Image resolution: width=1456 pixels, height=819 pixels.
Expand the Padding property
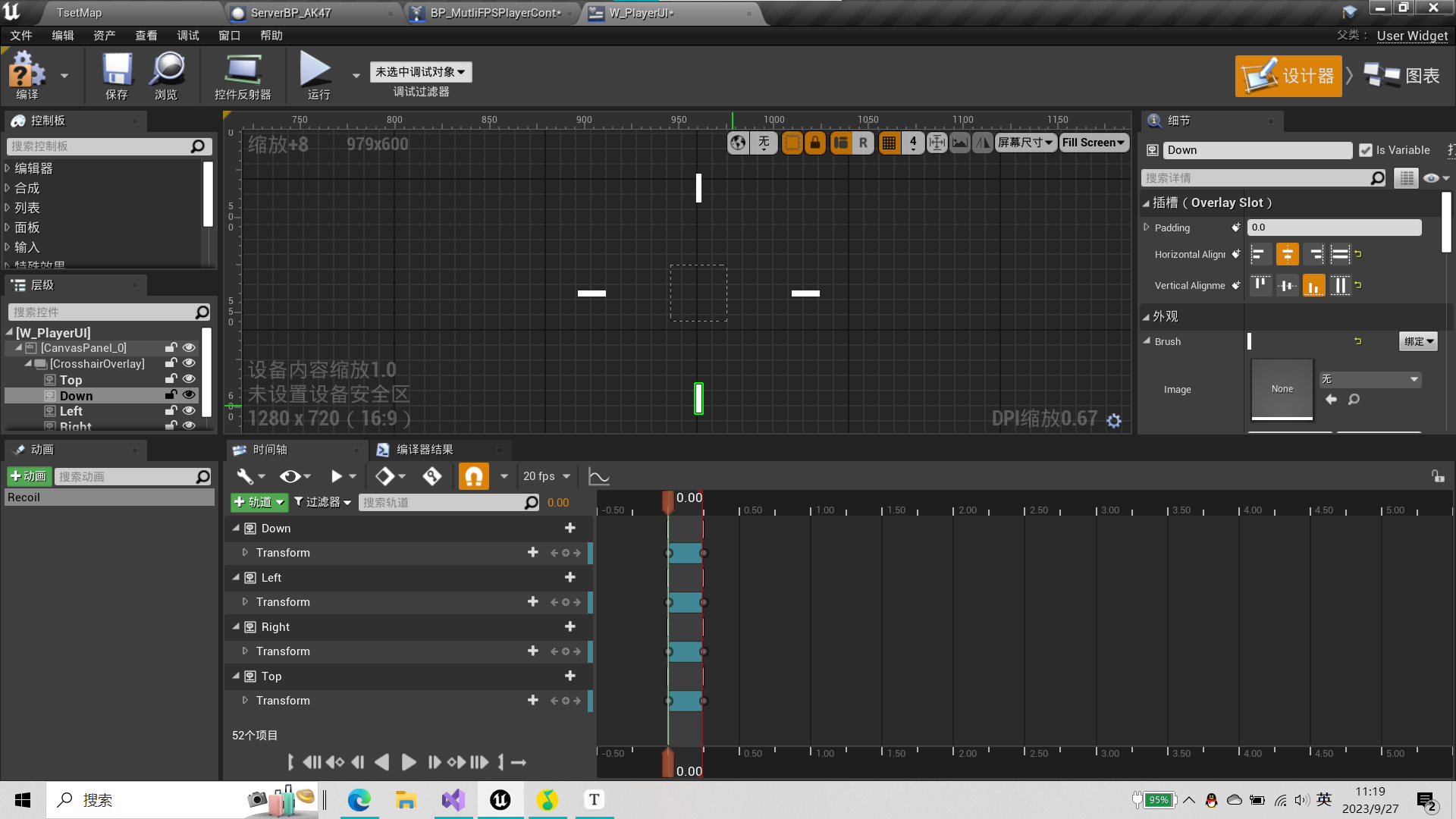tap(1147, 227)
